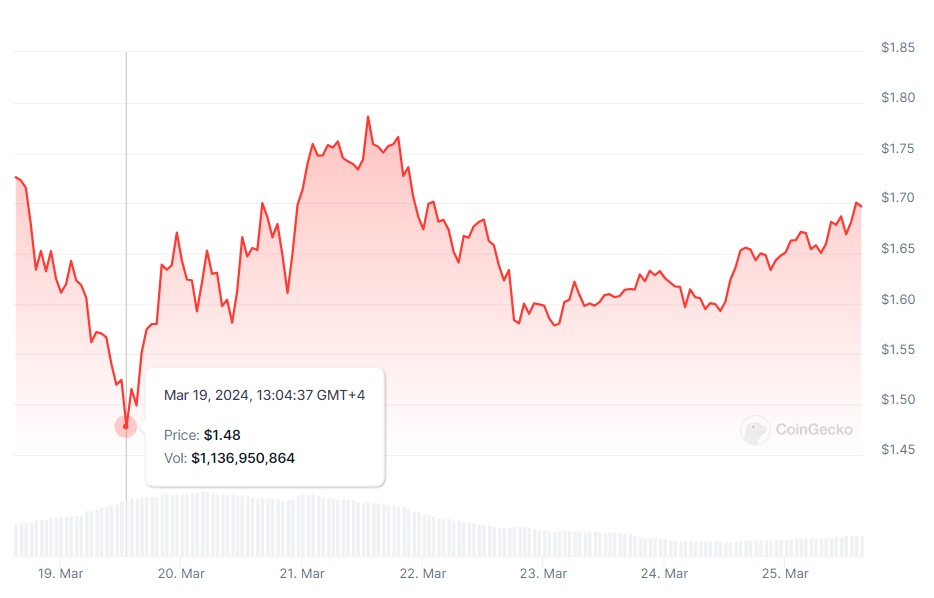Image resolution: width=934 pixels, height=598 pixels.
Task: Click the CoinGecko gecko logo icon
Action: click(x=754, y=430)
